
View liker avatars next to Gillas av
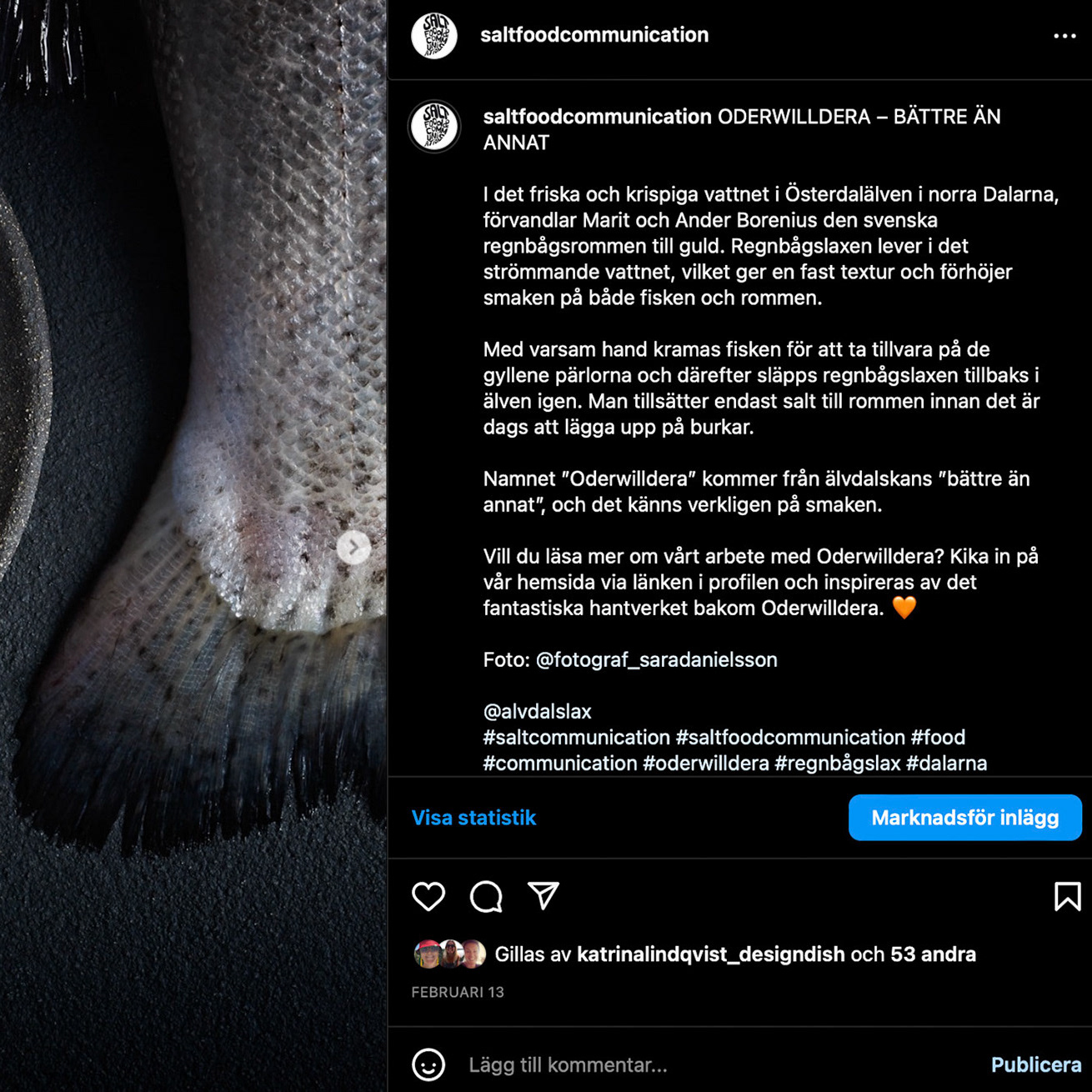450,954
